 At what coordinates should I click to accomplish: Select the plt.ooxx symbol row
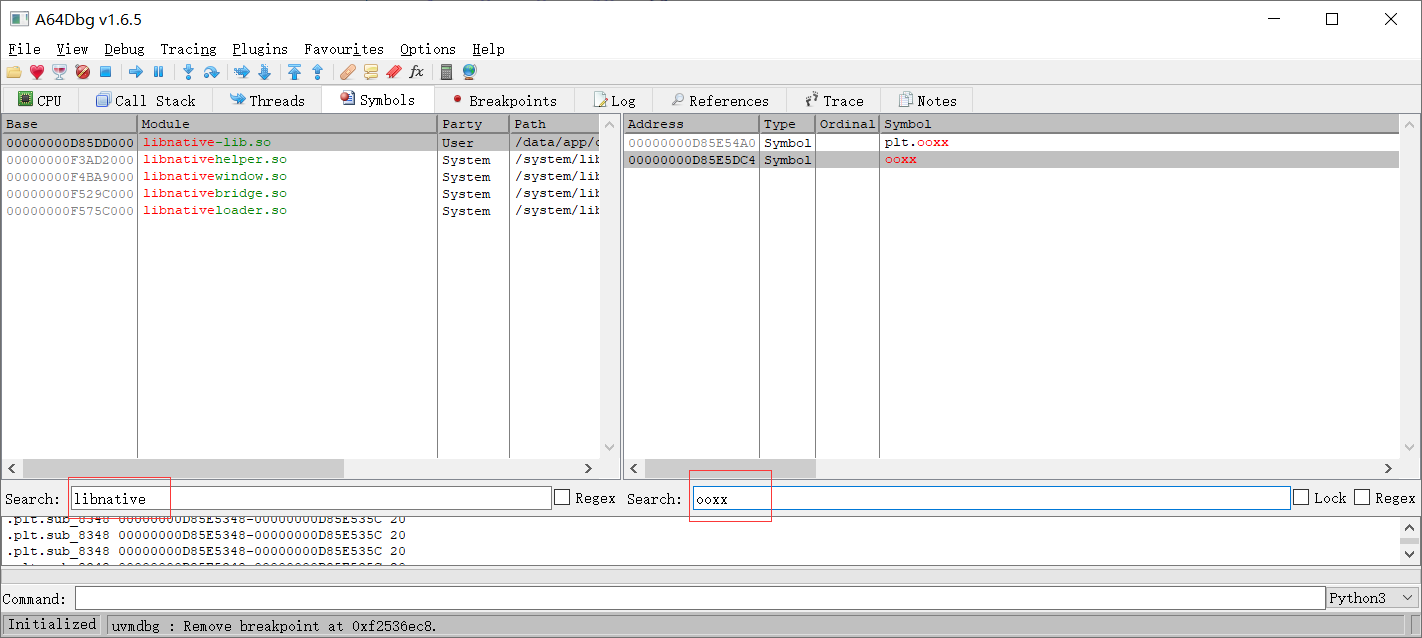tap(1011, 142)
